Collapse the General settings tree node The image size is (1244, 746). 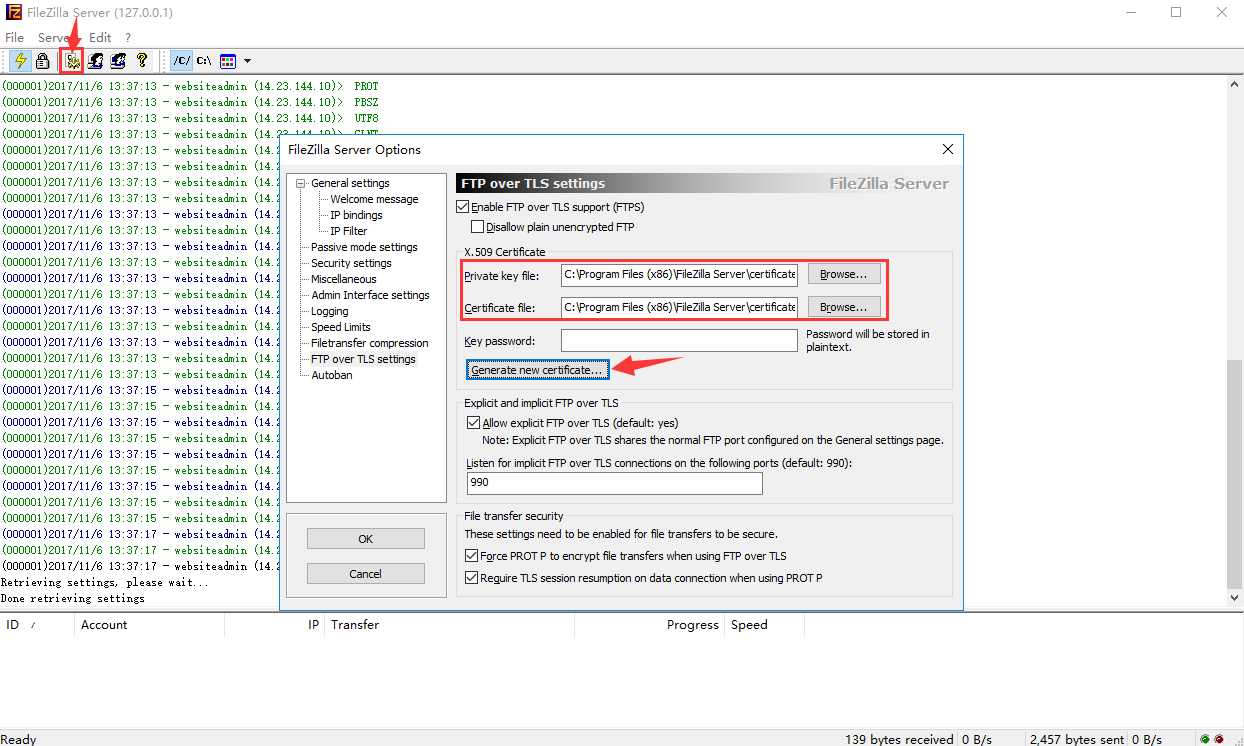[x=301, y=183]
